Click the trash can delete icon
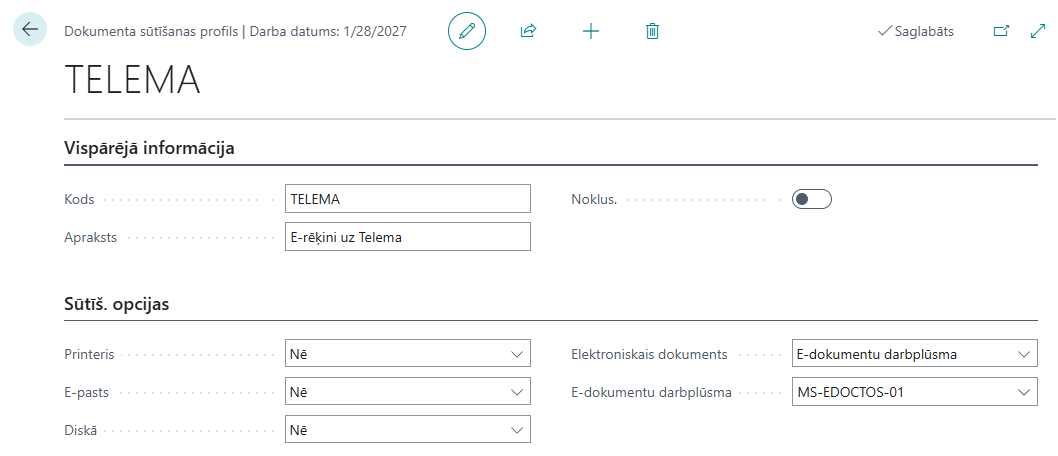 (652, 31)
